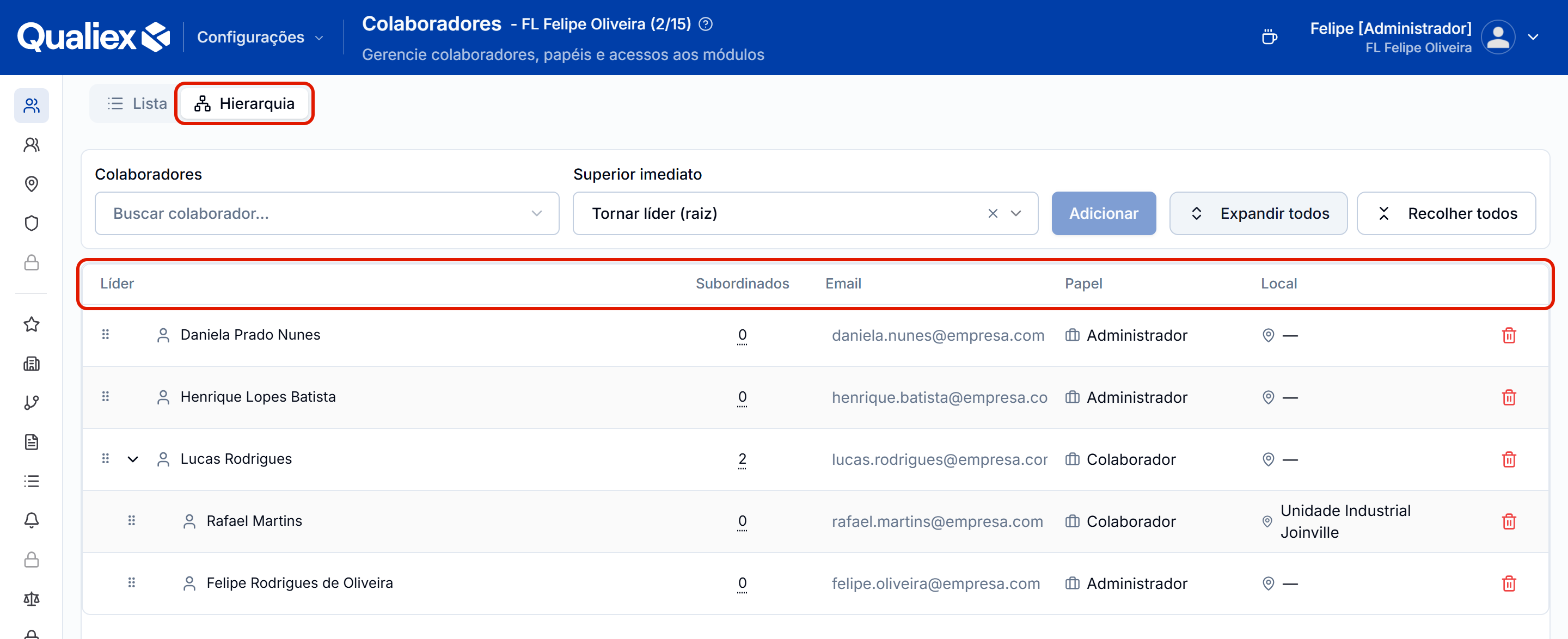
Task: Open the balance scale sidebar icon
Action: [x=32, y=599]
